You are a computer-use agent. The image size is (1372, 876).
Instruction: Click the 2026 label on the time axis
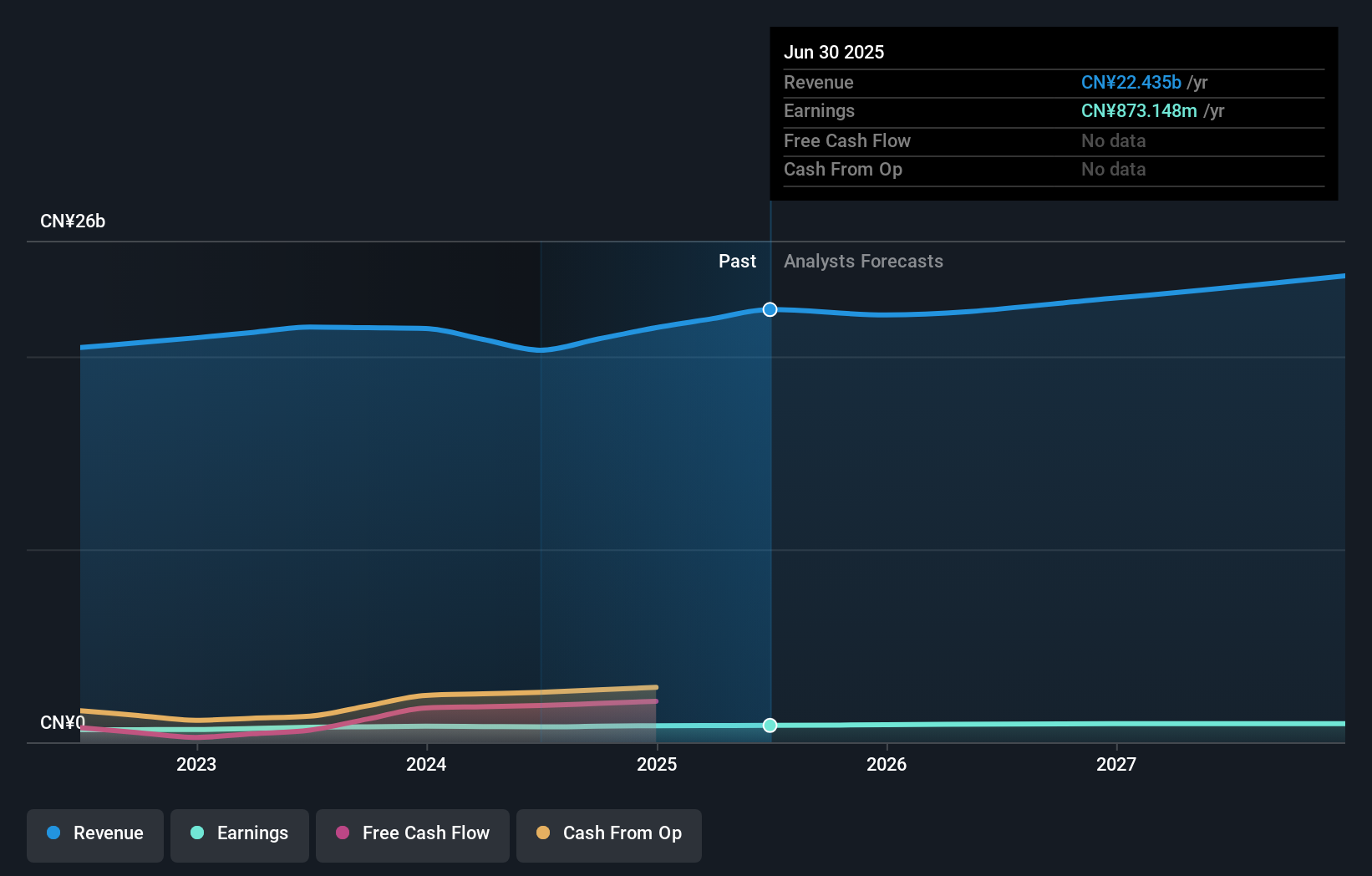(887, 764)
